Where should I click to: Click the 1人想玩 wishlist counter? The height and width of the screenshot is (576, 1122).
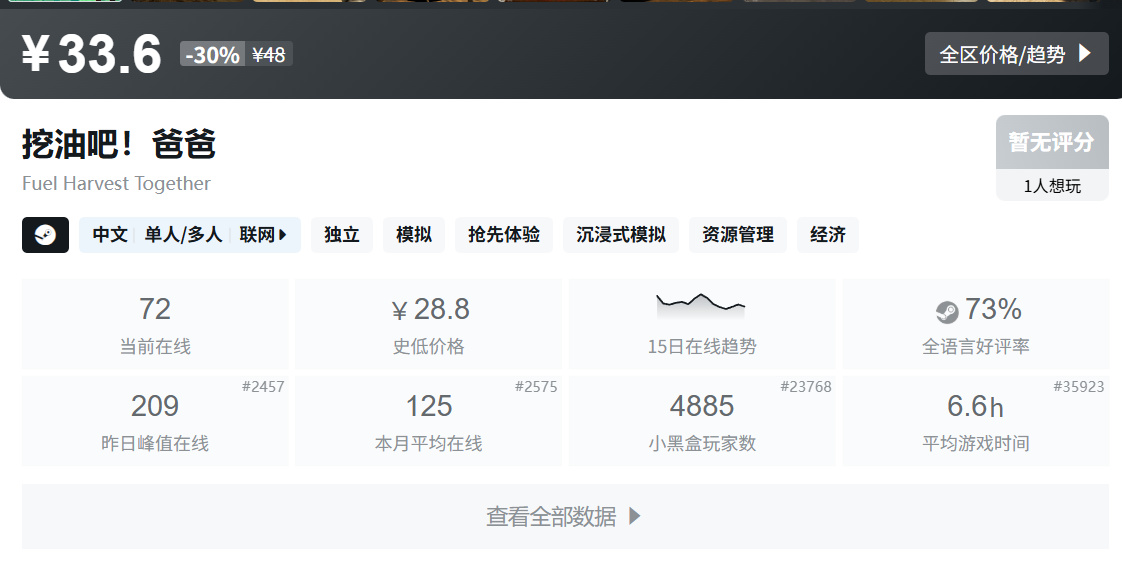pos(1052,185)
